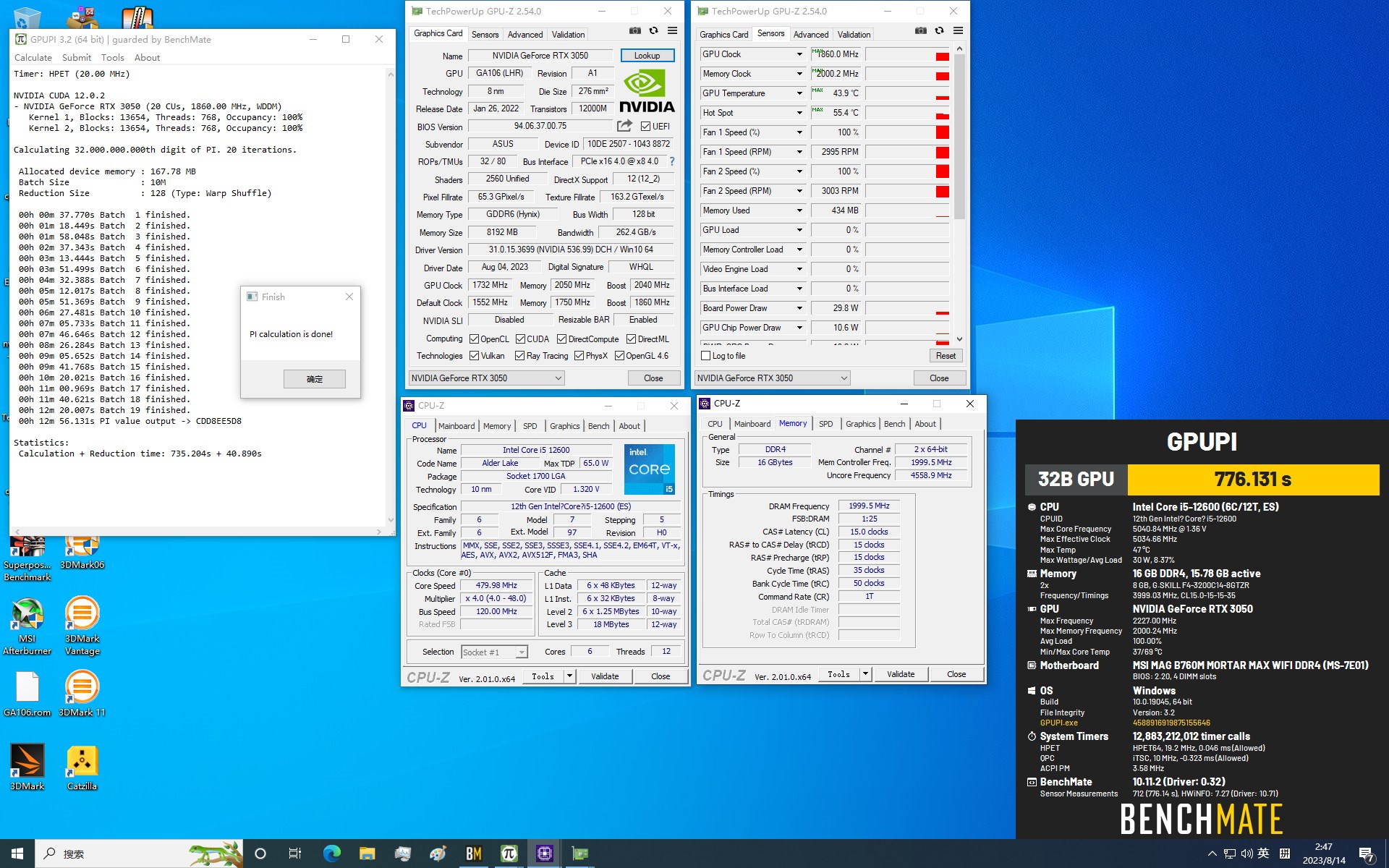The height and width of the screenshot is (868, 1389).
Task: Click BenchMate BM taskbar icon
Action: point(474,854)
